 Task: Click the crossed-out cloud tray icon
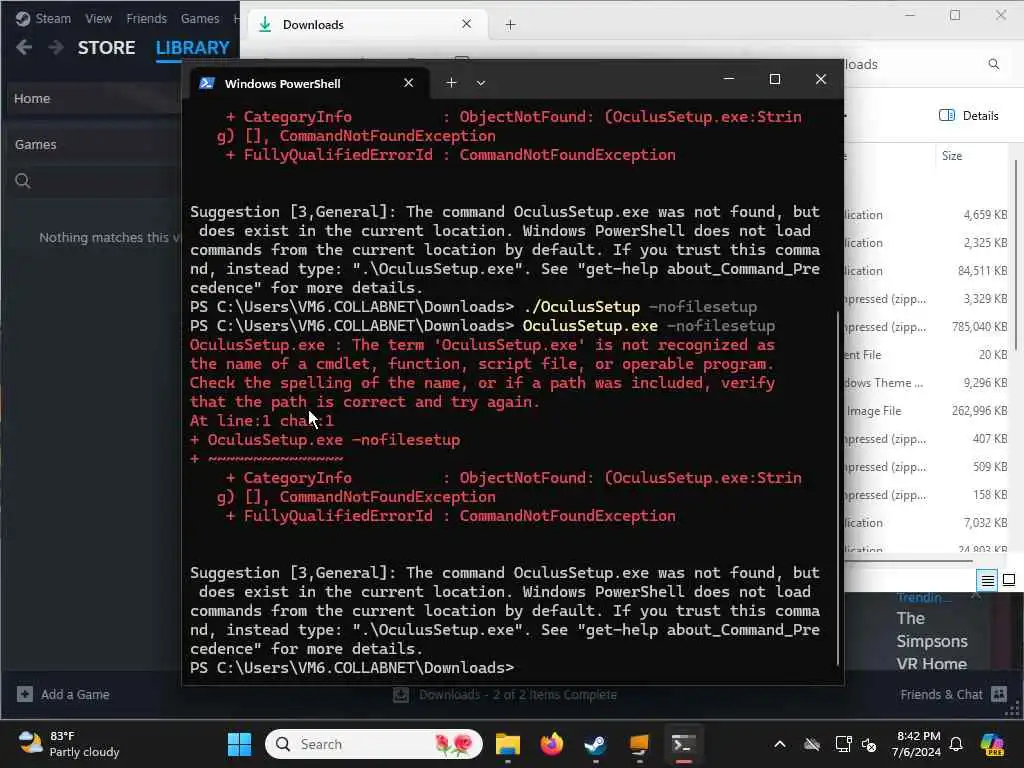pos(811,744)
